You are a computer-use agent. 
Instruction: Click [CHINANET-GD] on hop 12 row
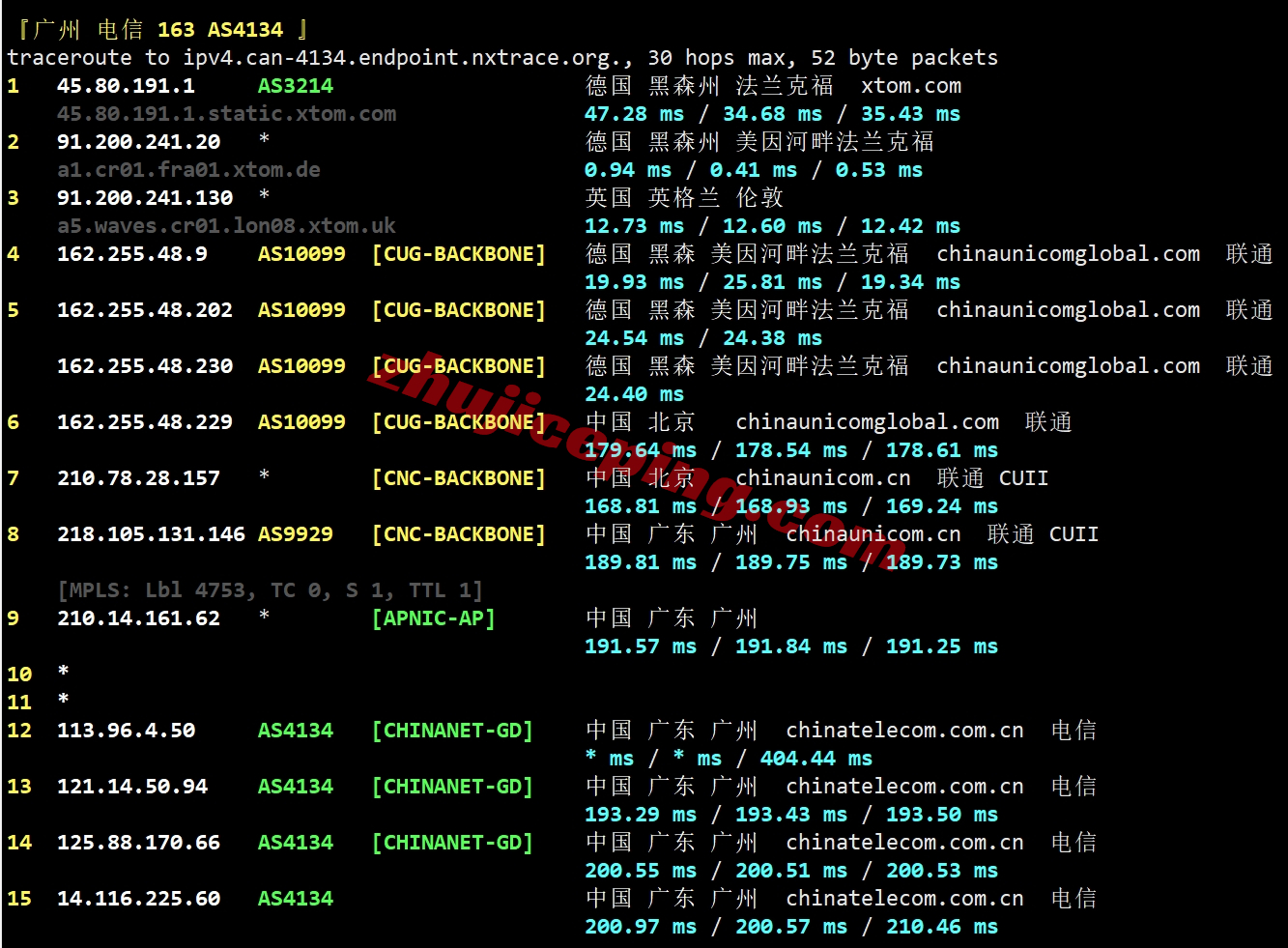pos(452,731)
